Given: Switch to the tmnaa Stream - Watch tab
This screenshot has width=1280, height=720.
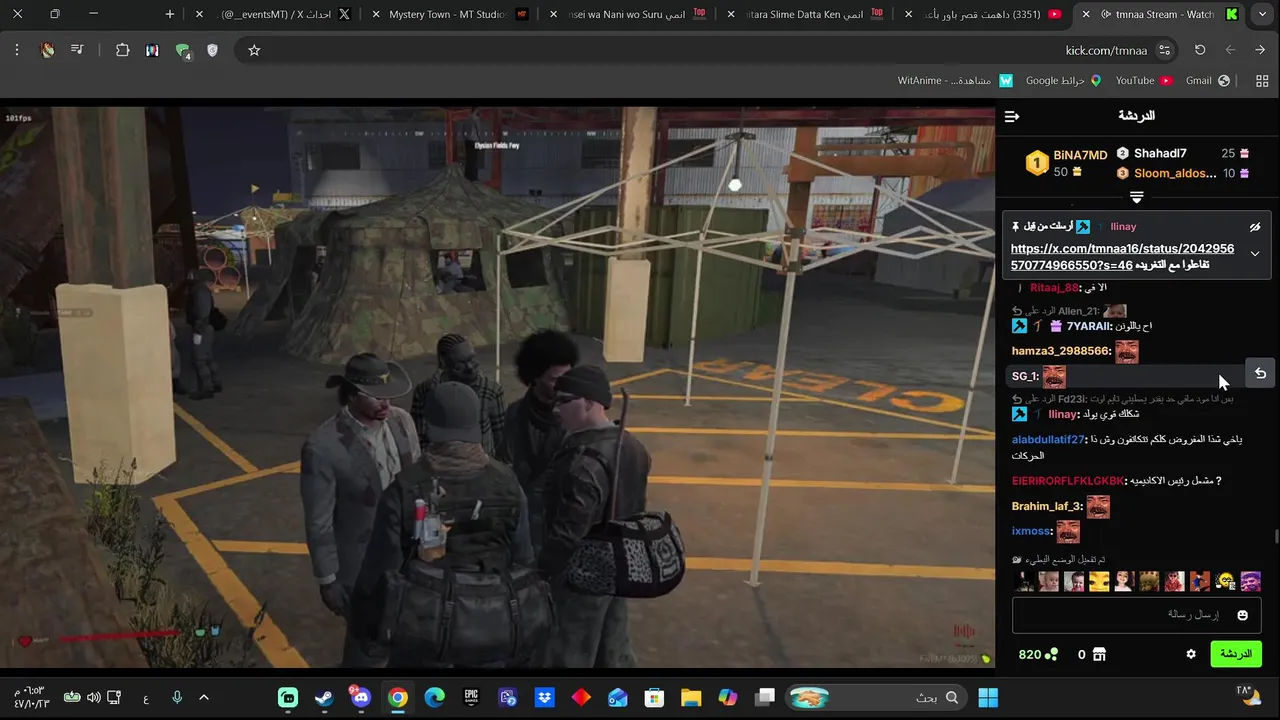Looking at the screenshot, I should [1160, 14].
